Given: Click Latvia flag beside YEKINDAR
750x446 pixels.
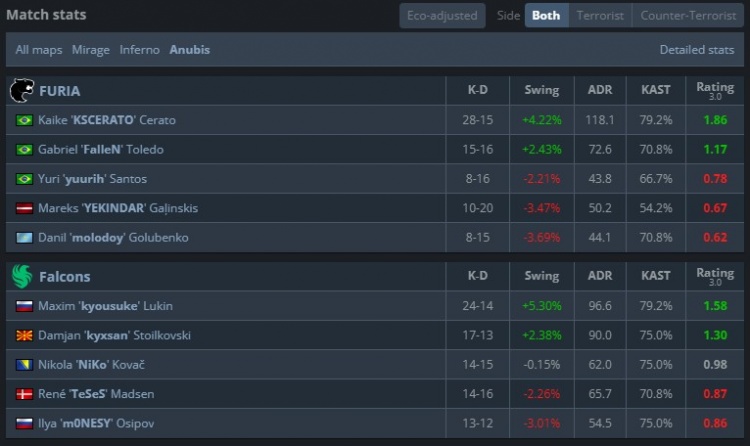Looking at the screenshot, I should [x=24, y=208].
